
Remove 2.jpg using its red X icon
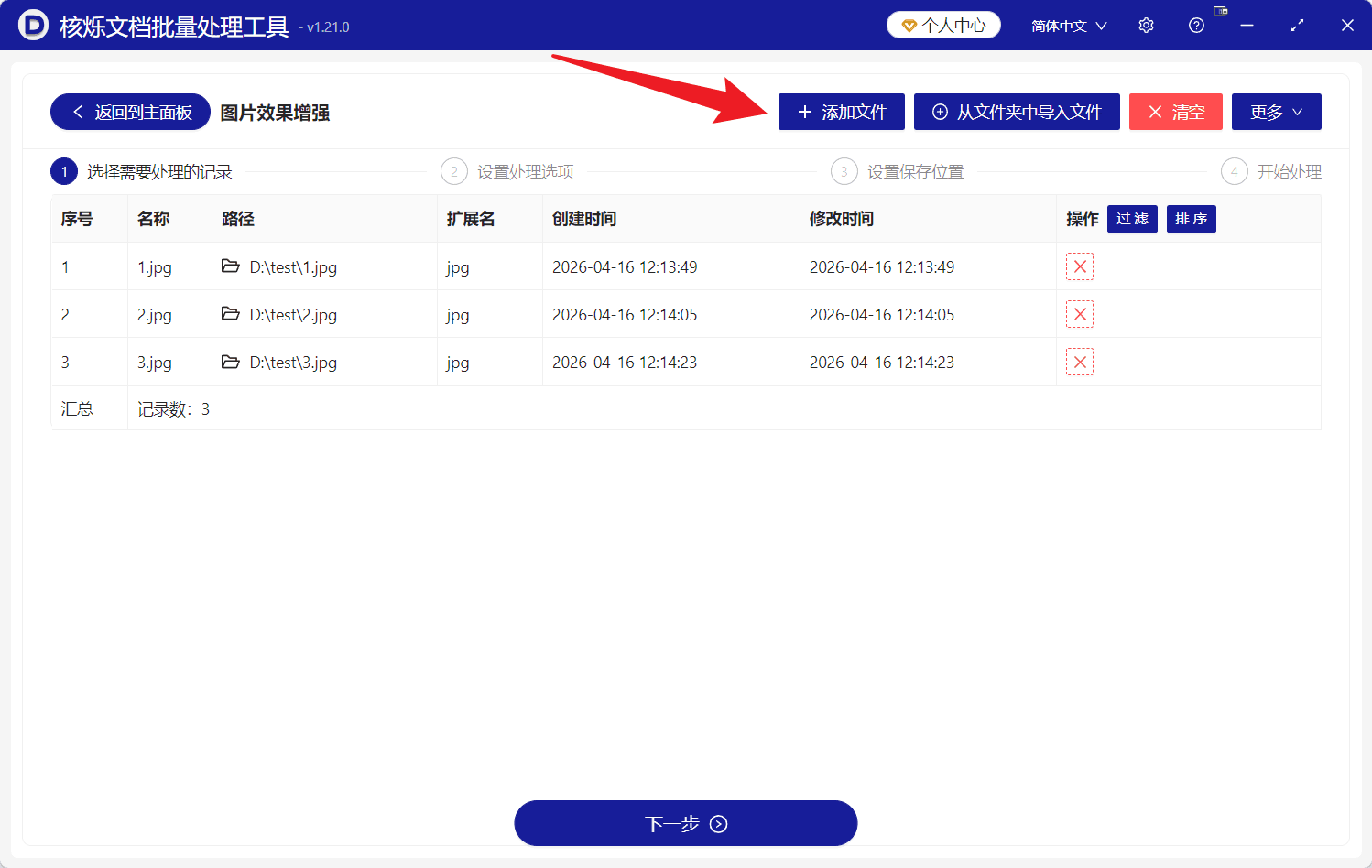(x=1079, y=314)
